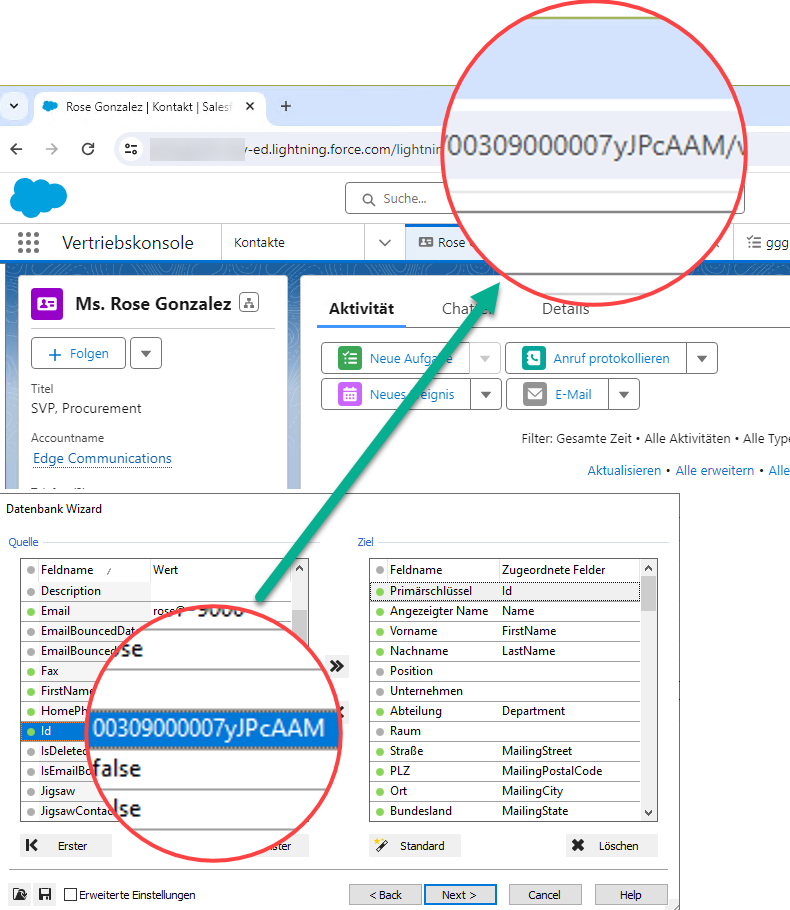Screen dimensions: 790x910
Task: Select the Aktivität tab
Action: click(361, 309)
